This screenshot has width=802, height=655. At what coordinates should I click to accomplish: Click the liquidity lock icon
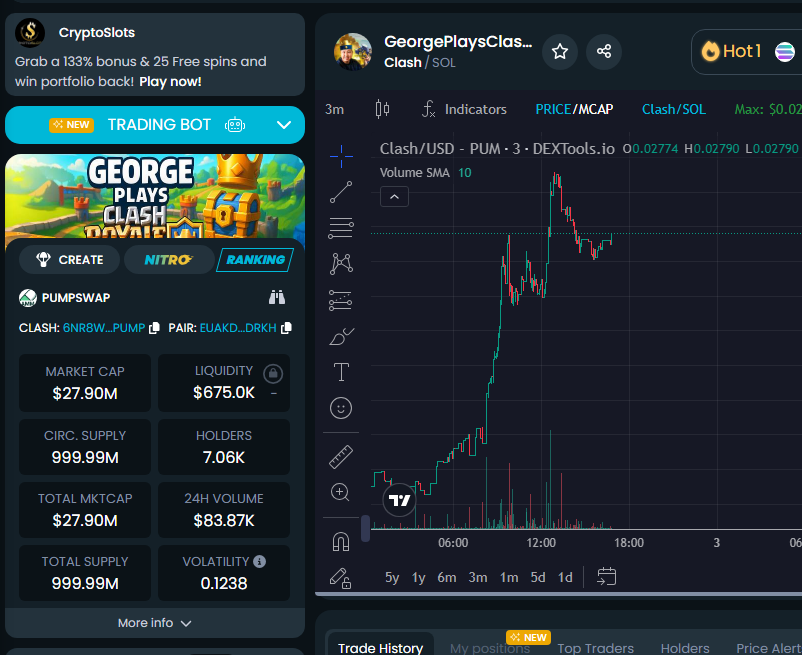coord(273,373)
